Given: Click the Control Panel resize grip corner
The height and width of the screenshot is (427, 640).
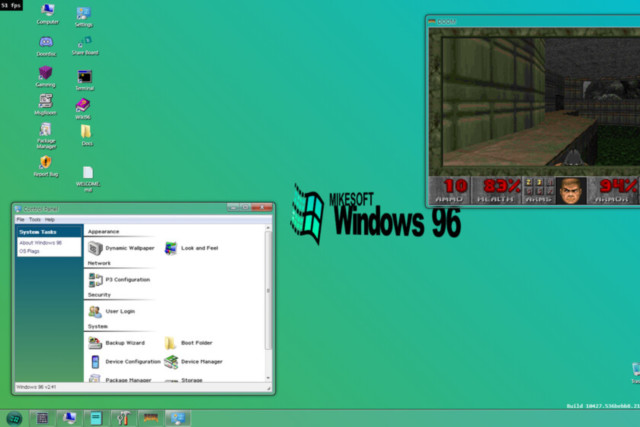Looking at the screenshot, I should (x=269, y=388).
